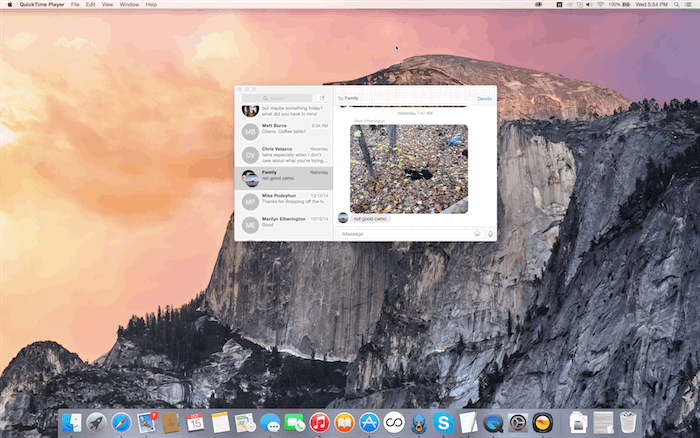Open App Store from the Dock
Viewport: 700px width, 438px height.
point(369,422)
